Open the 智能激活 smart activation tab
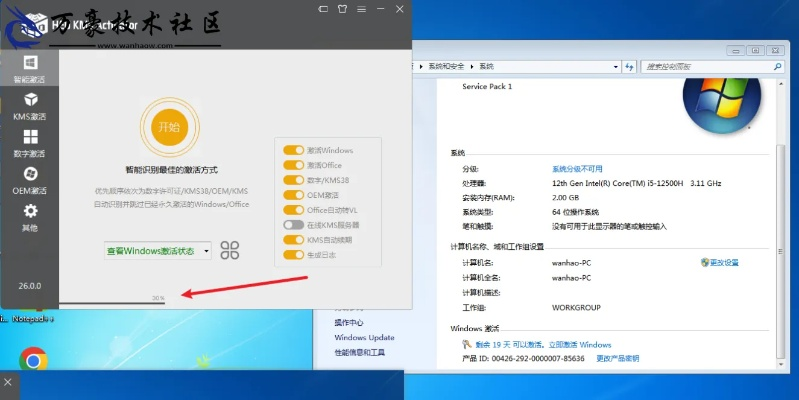 30,68
